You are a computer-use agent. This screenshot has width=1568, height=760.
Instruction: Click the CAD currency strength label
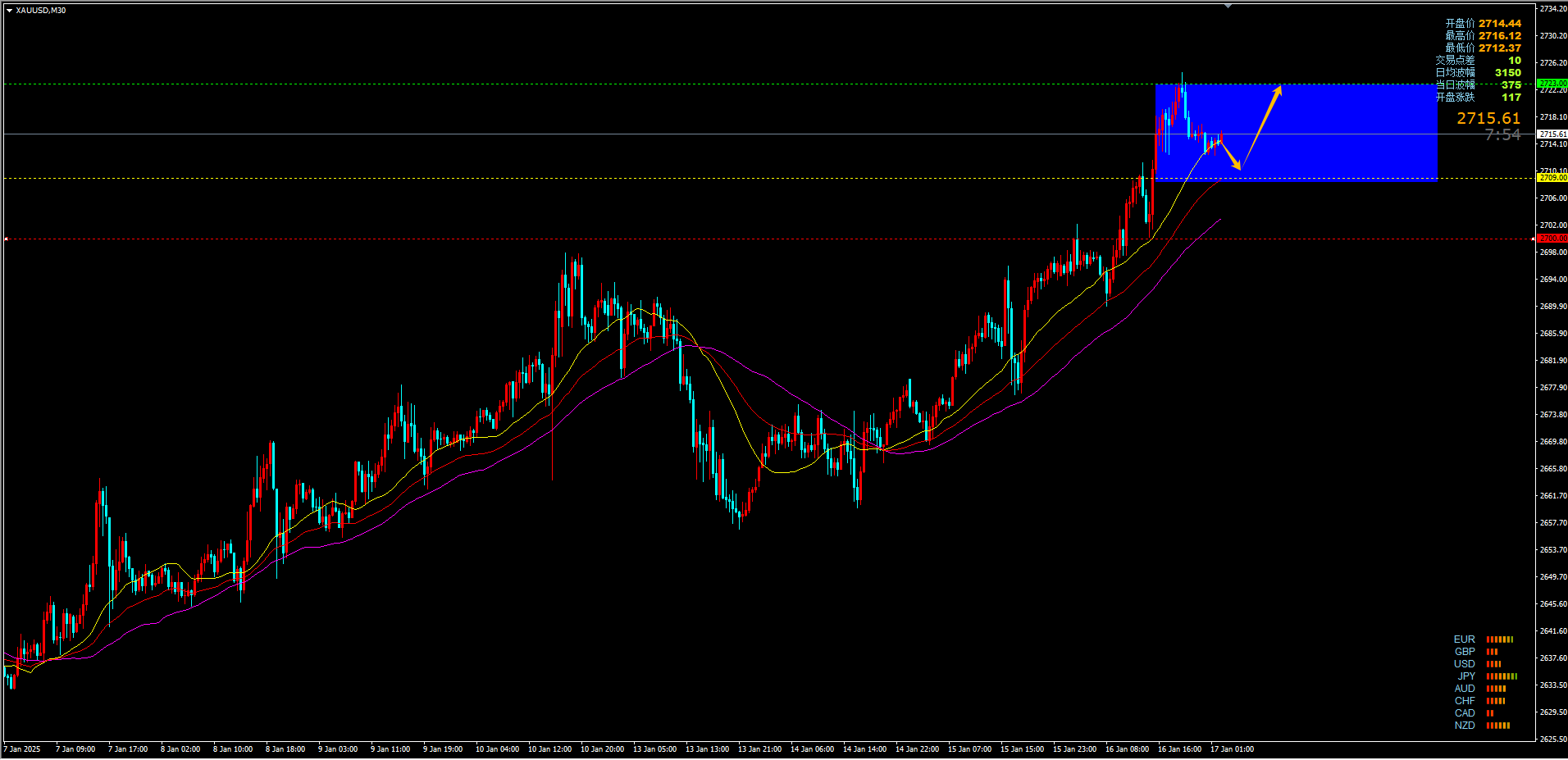(1465, 713)
